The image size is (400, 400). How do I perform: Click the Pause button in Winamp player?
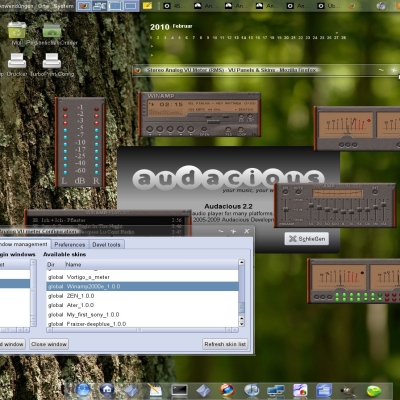[x=170, y=129]
